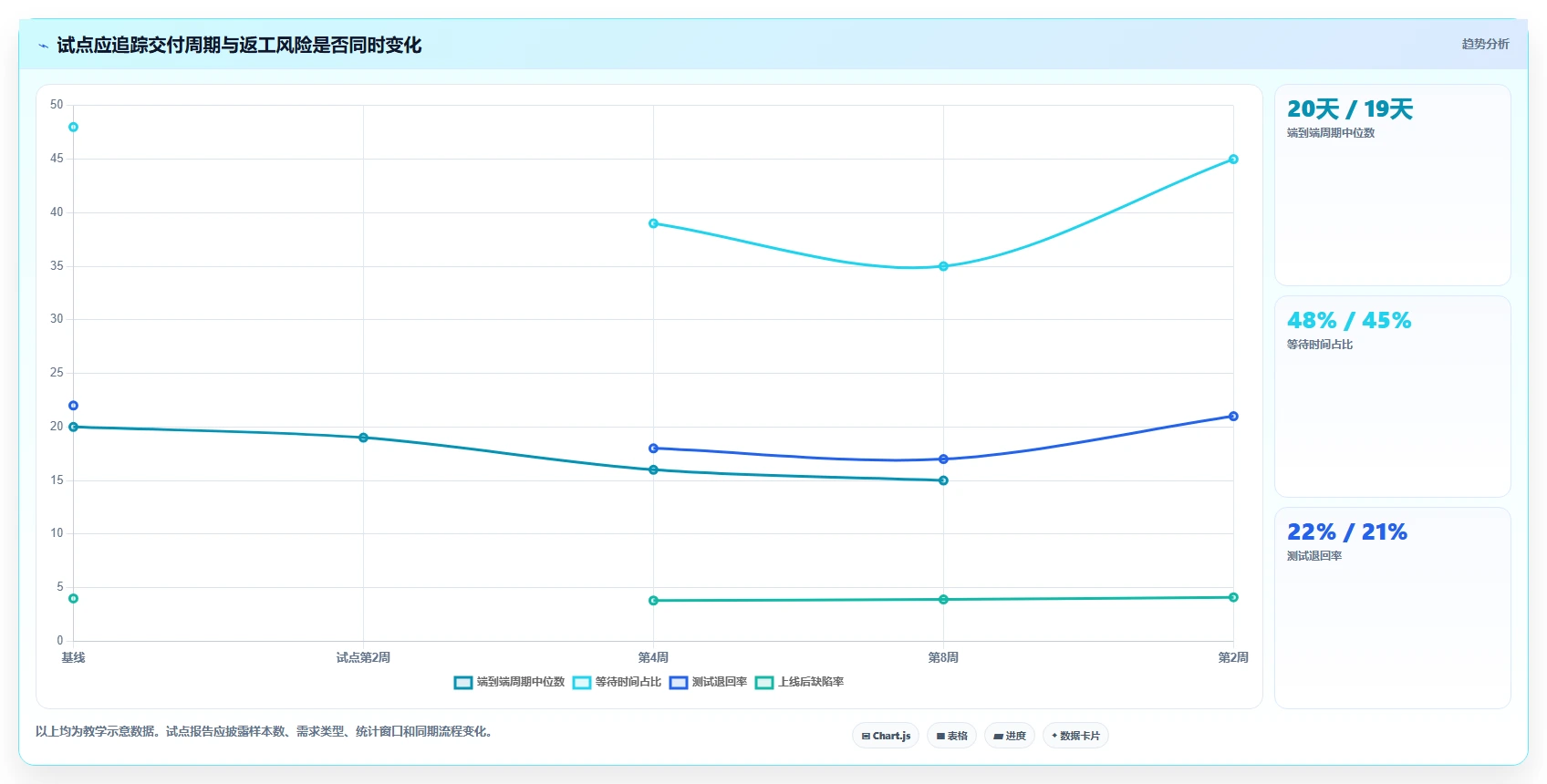The width and height of the screenshot is (1547, 784).
Task: Click the 进度 tag chip
Action: [1010, 736]
